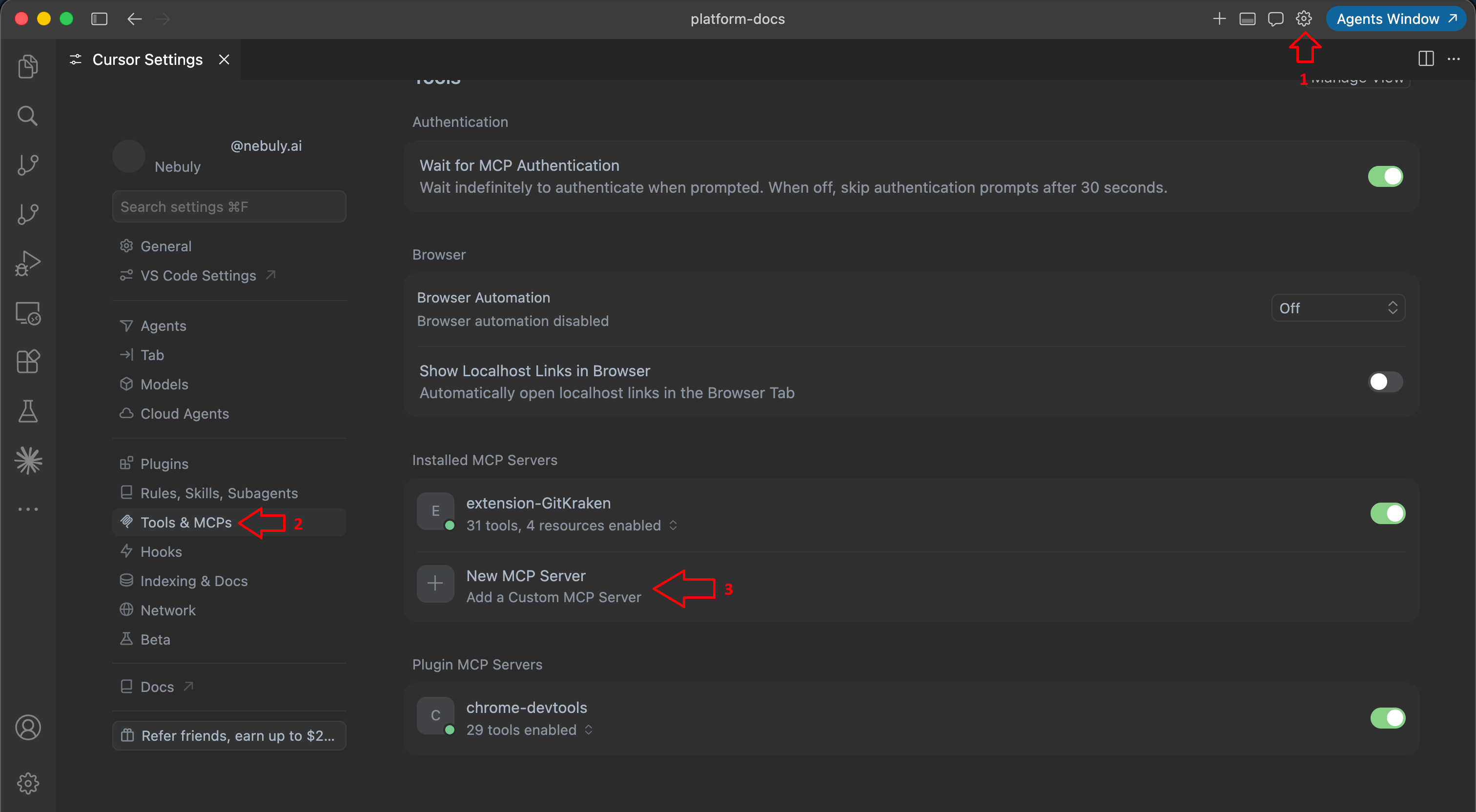The width and height of the screenshot is (1476, 812).
Task: Select the Cloud Agents section
Action: tap(229, 414)
